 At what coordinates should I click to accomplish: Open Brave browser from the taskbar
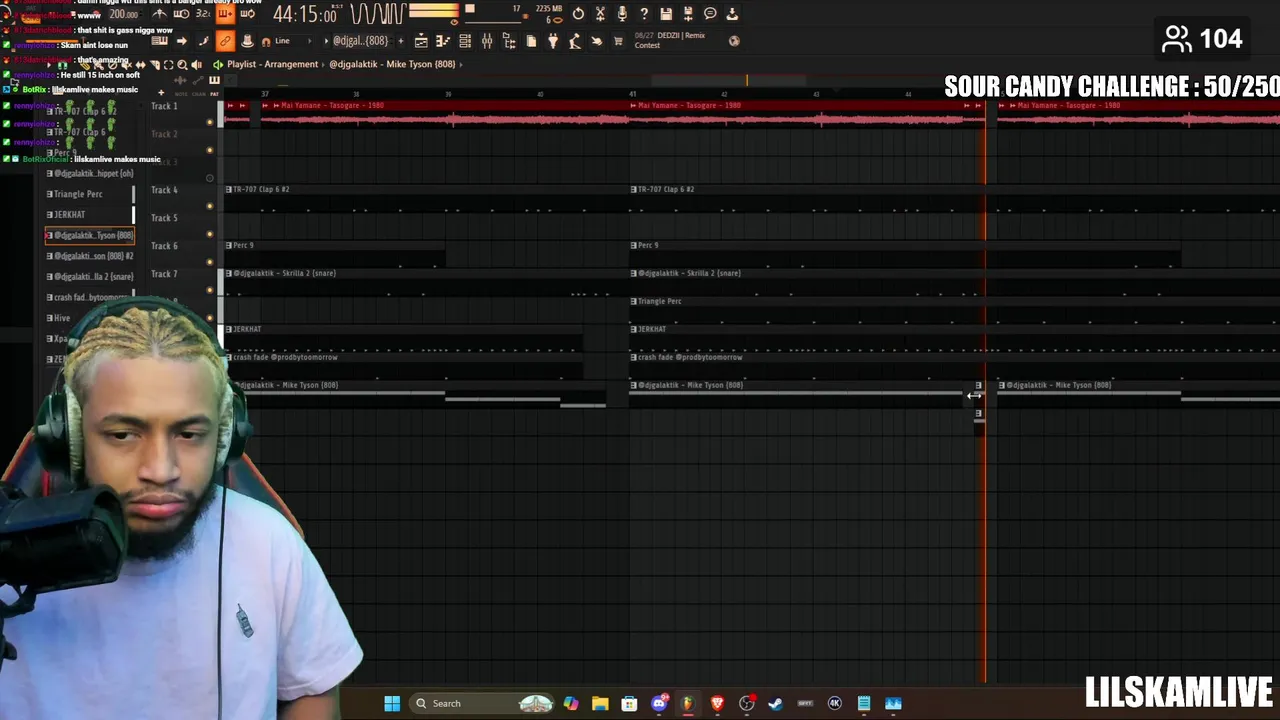point(717,703)
